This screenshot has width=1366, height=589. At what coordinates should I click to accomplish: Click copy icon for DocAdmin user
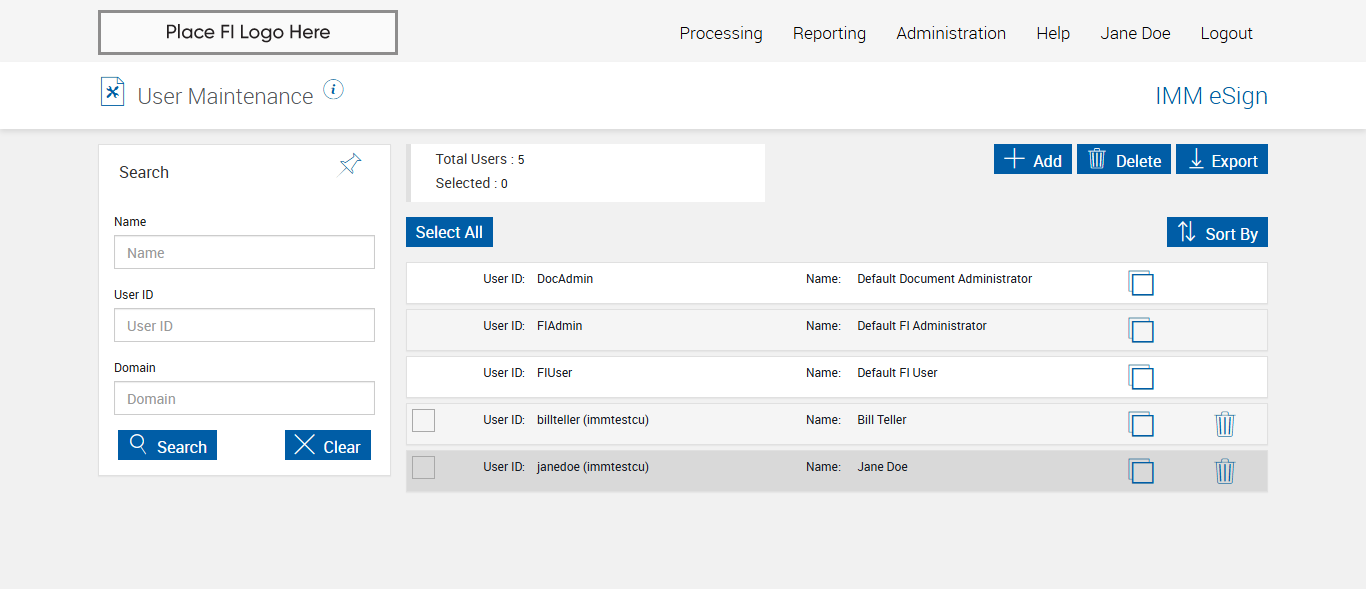click(1141, 283)
